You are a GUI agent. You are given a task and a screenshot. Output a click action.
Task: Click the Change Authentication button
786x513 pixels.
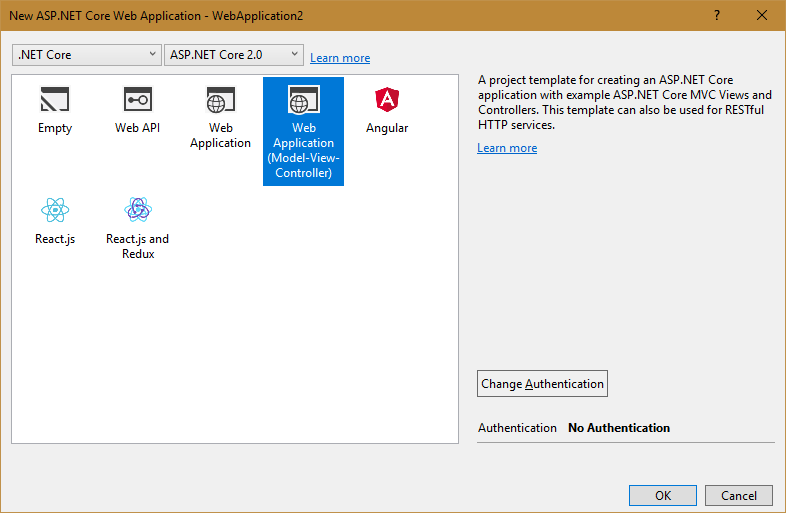pyautogui.click(x=542, y=384)
